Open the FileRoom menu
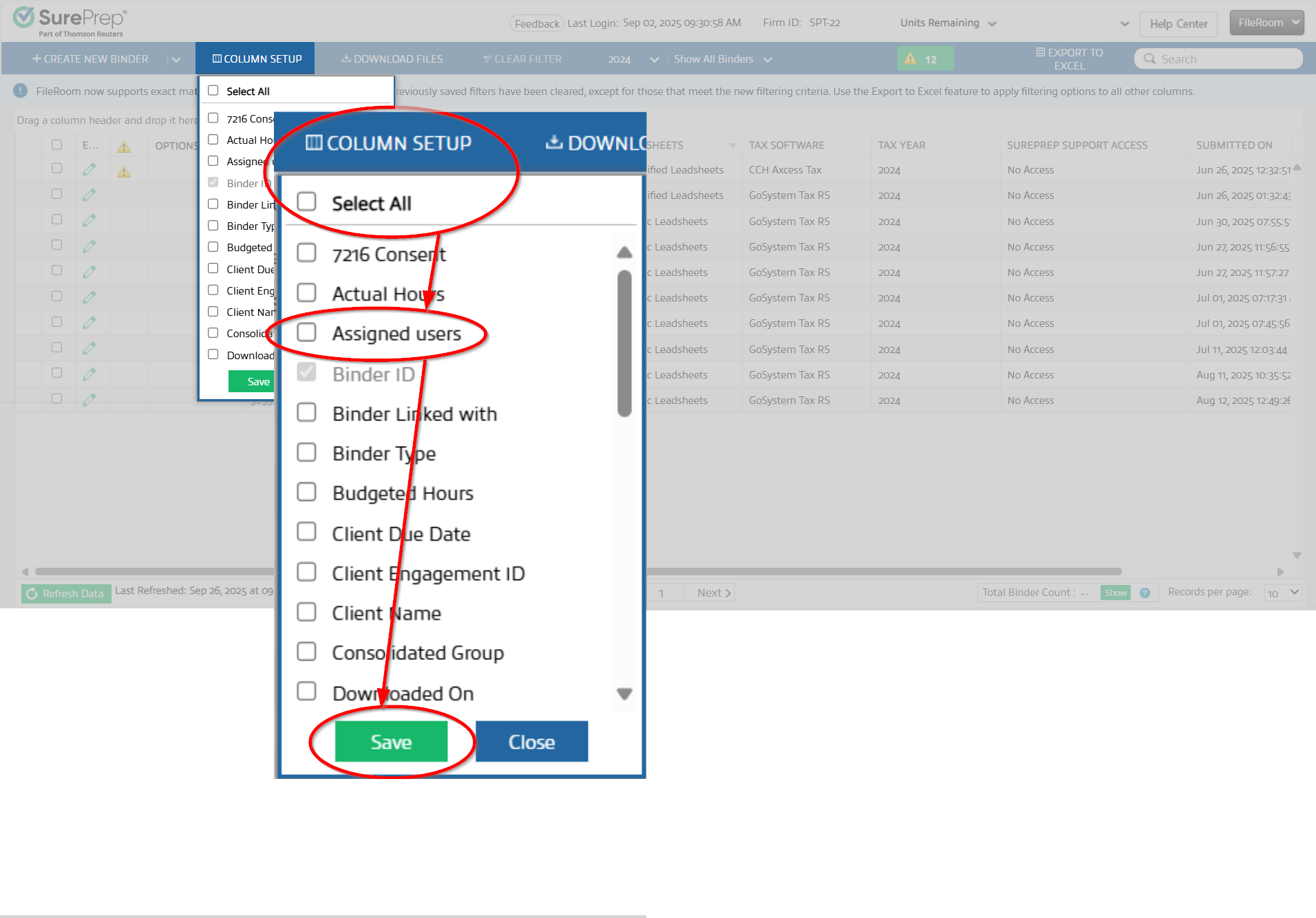1316x918 pixels. tap(1266, 21)
